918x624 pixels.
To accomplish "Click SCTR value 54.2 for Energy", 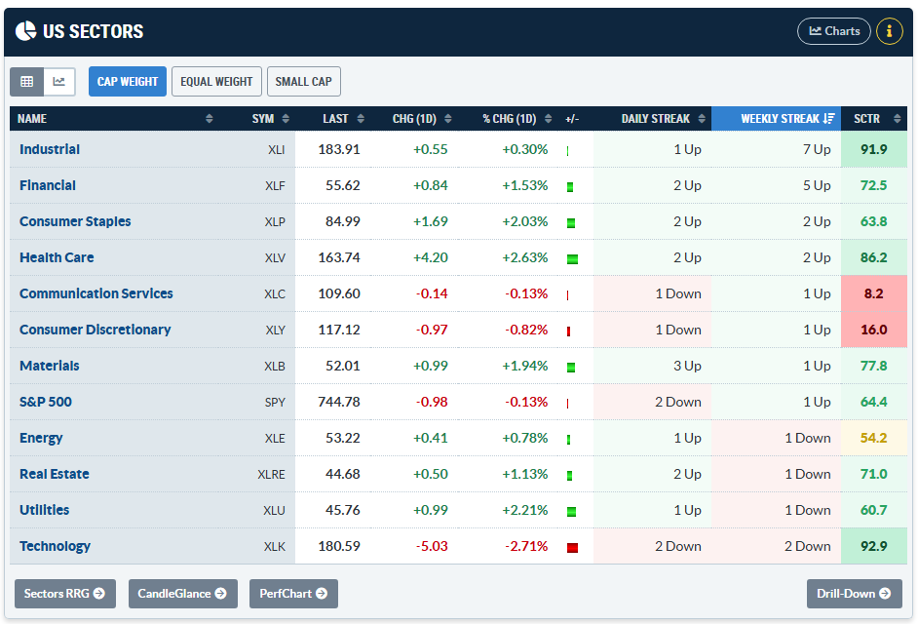I will tap(874, 438).
